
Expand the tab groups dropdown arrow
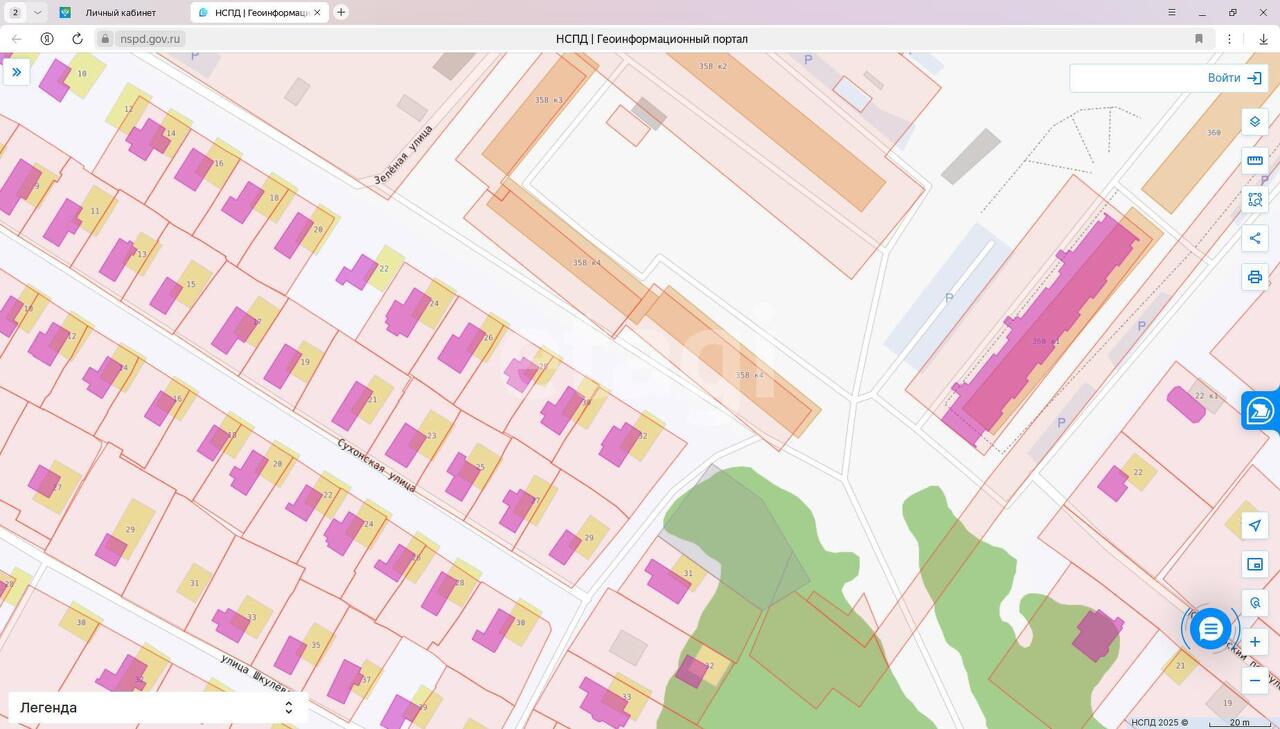point(38,12)
